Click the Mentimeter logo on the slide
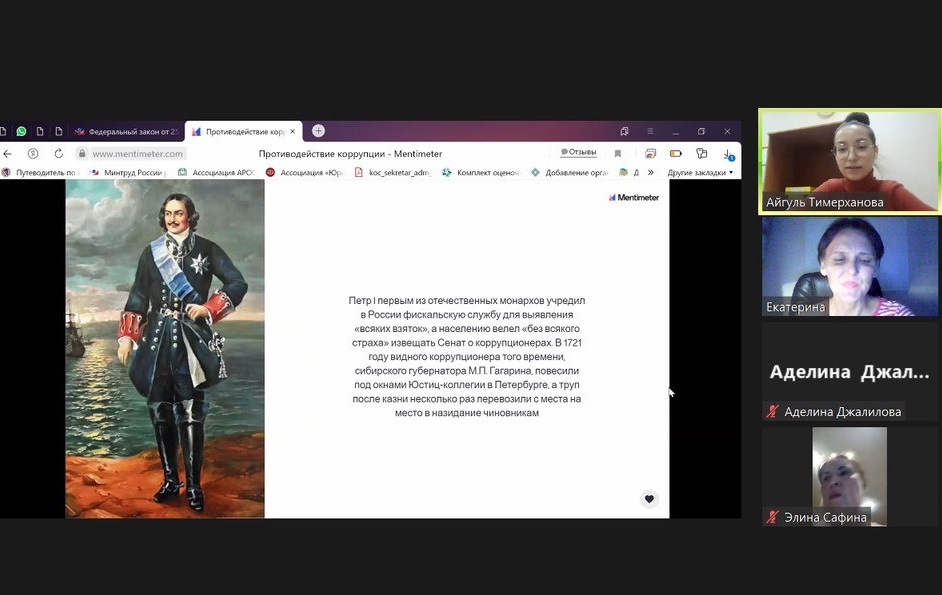Screen dimensions: 942x595 [x=634, y=198]
